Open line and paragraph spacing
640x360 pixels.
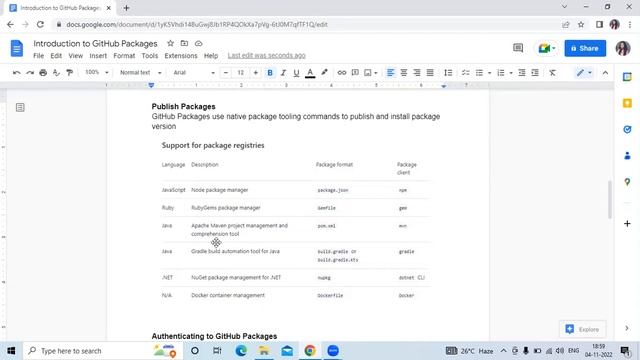pyautogui.click(x=448, y=73)
